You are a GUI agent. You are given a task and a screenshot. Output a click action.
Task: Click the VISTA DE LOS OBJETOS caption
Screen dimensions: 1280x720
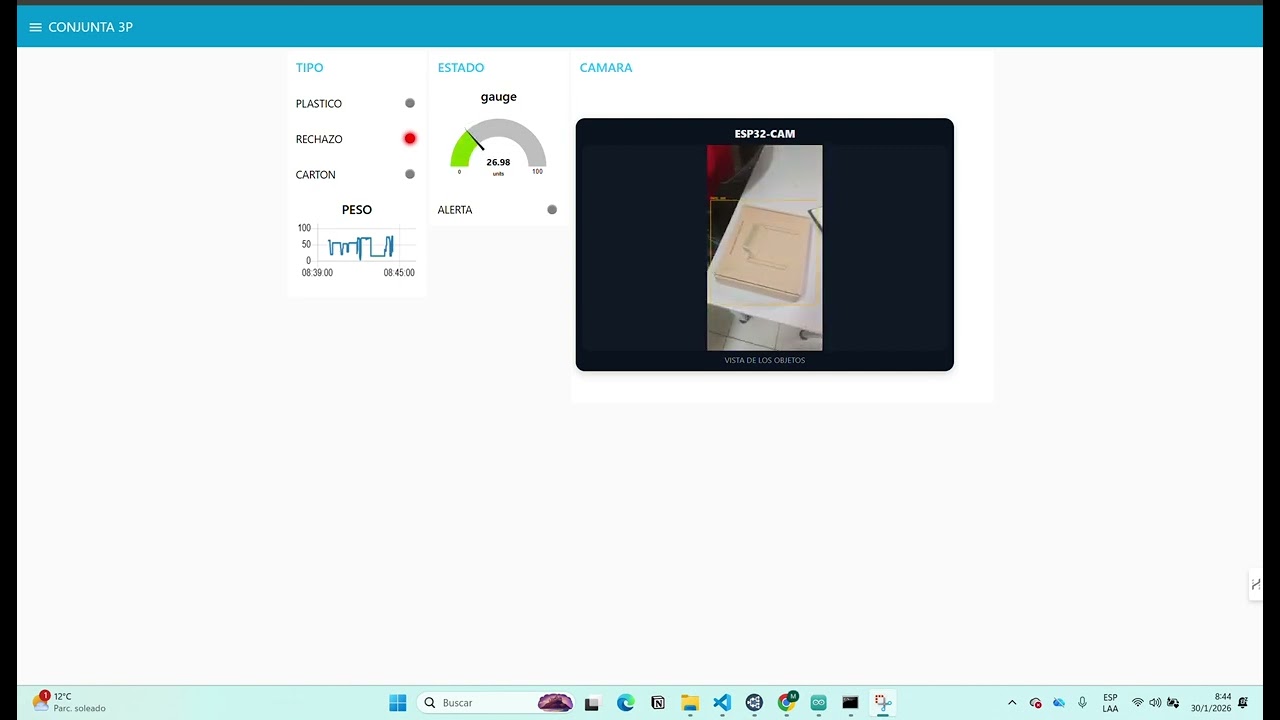pyautogui.click(x=765, y=360)
